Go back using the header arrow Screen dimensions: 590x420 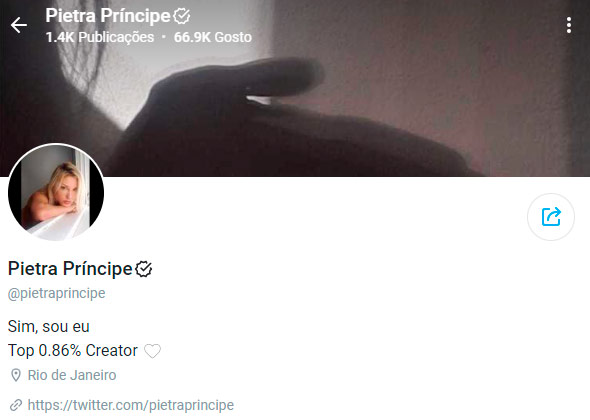coord(18,25)
